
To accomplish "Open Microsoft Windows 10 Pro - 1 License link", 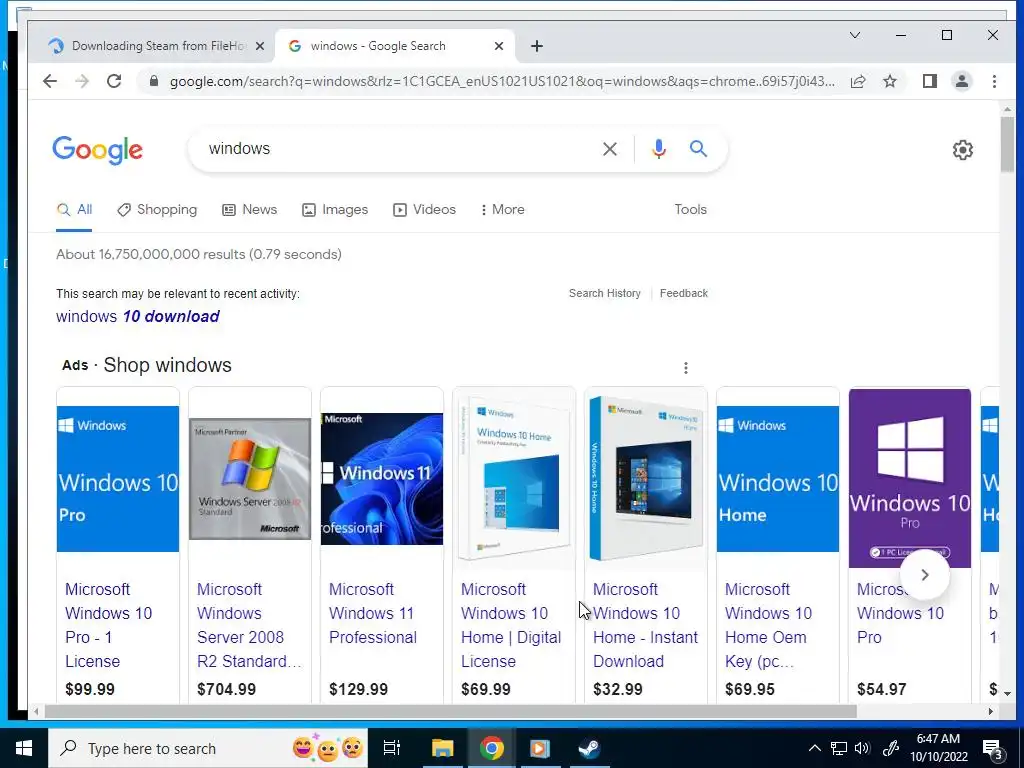I will (x=108, y=625).
